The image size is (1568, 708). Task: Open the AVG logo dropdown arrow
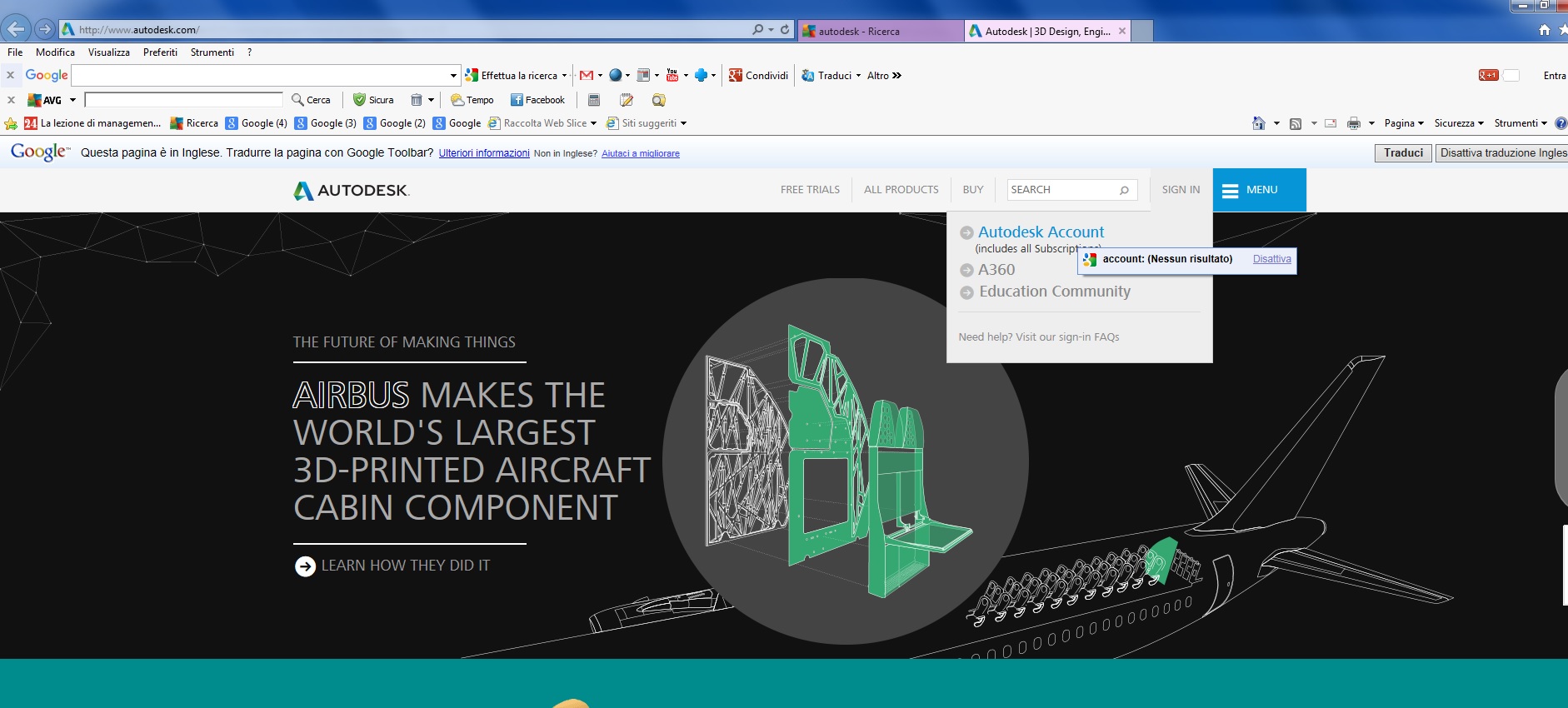[72, 100]
